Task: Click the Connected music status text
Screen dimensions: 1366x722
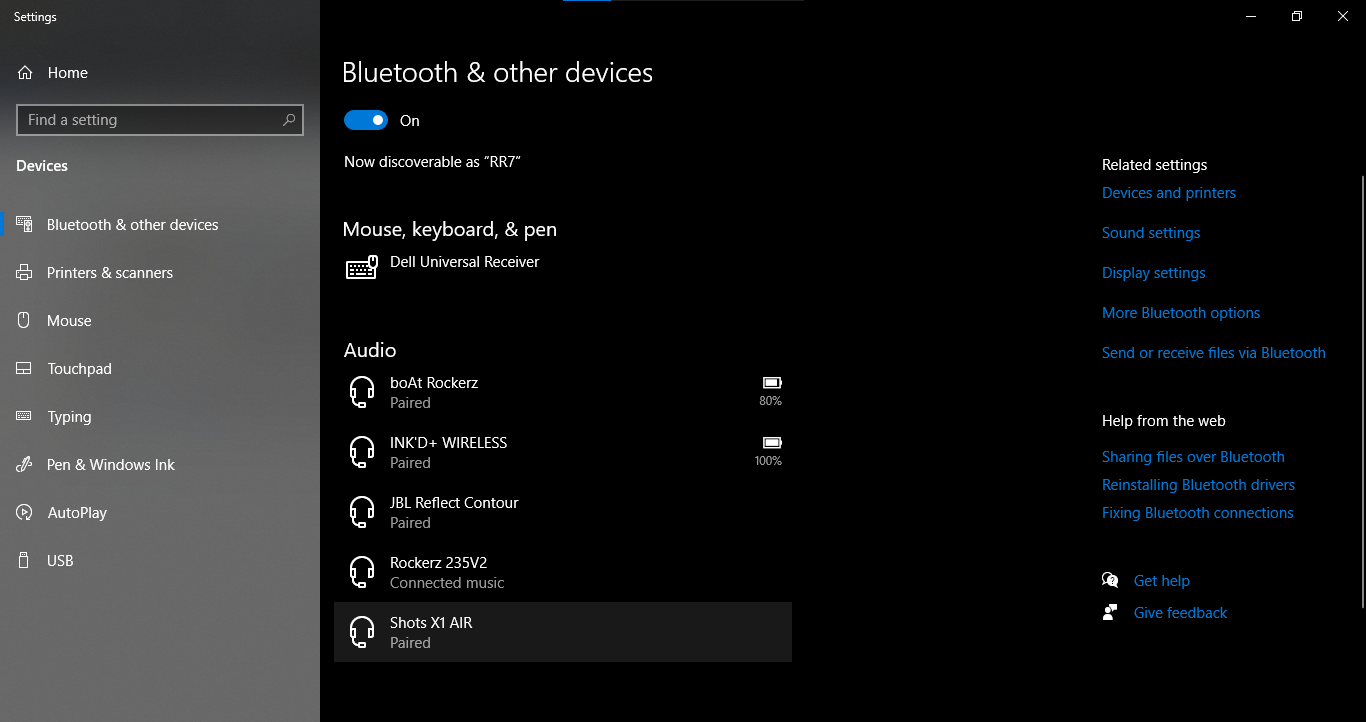Action: point(447,583)
